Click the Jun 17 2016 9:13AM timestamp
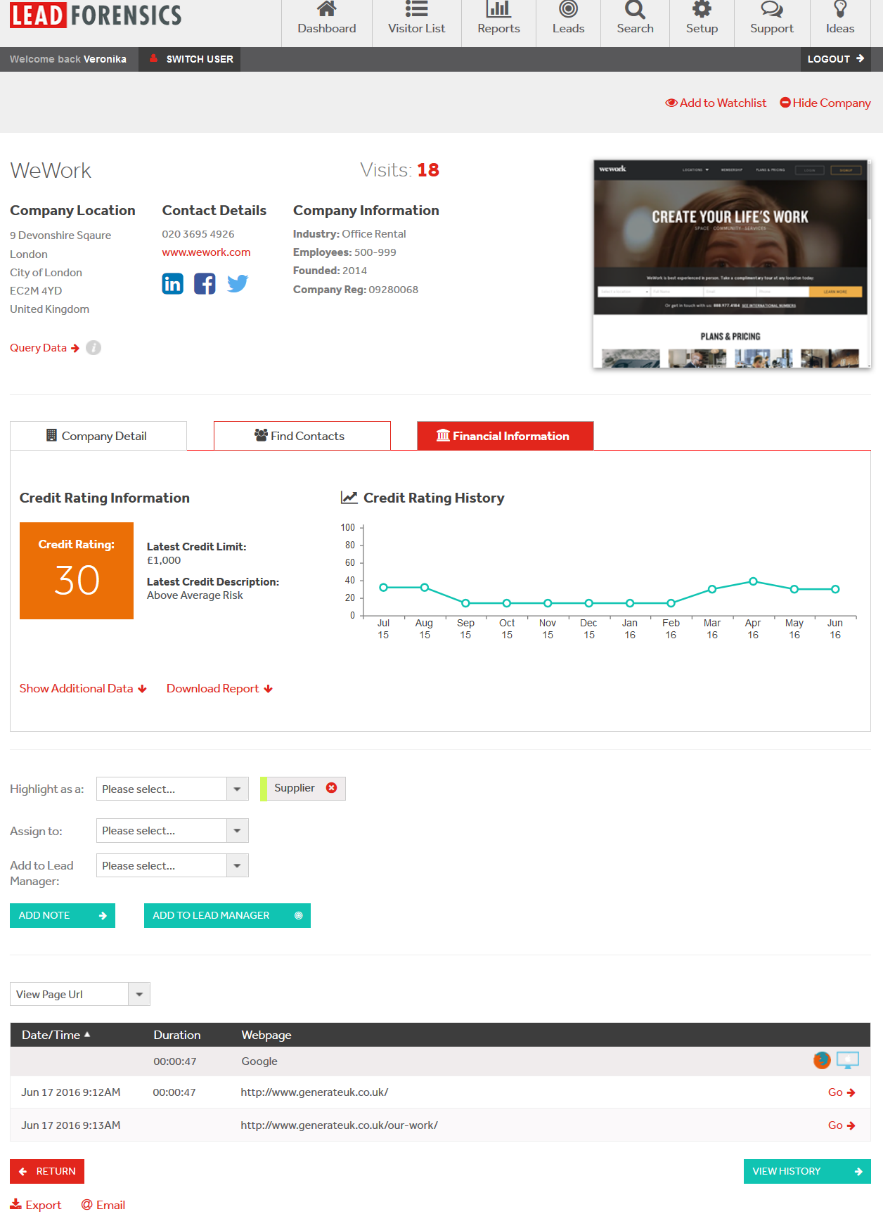This screenshot has width=883, height=1221. coord(71,1126)
